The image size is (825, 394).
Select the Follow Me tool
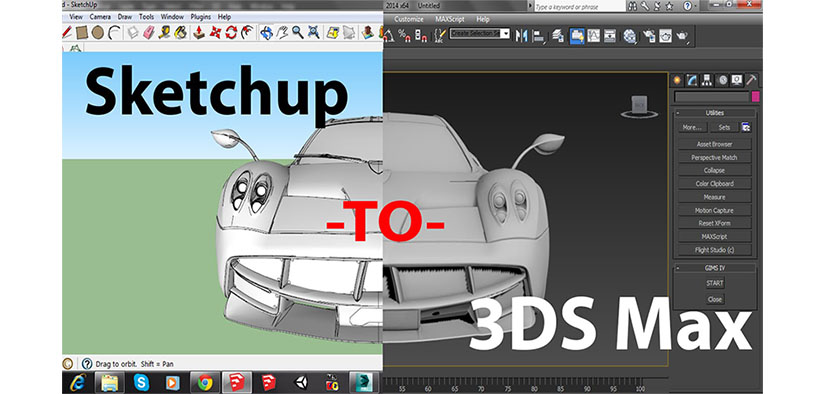247,33
